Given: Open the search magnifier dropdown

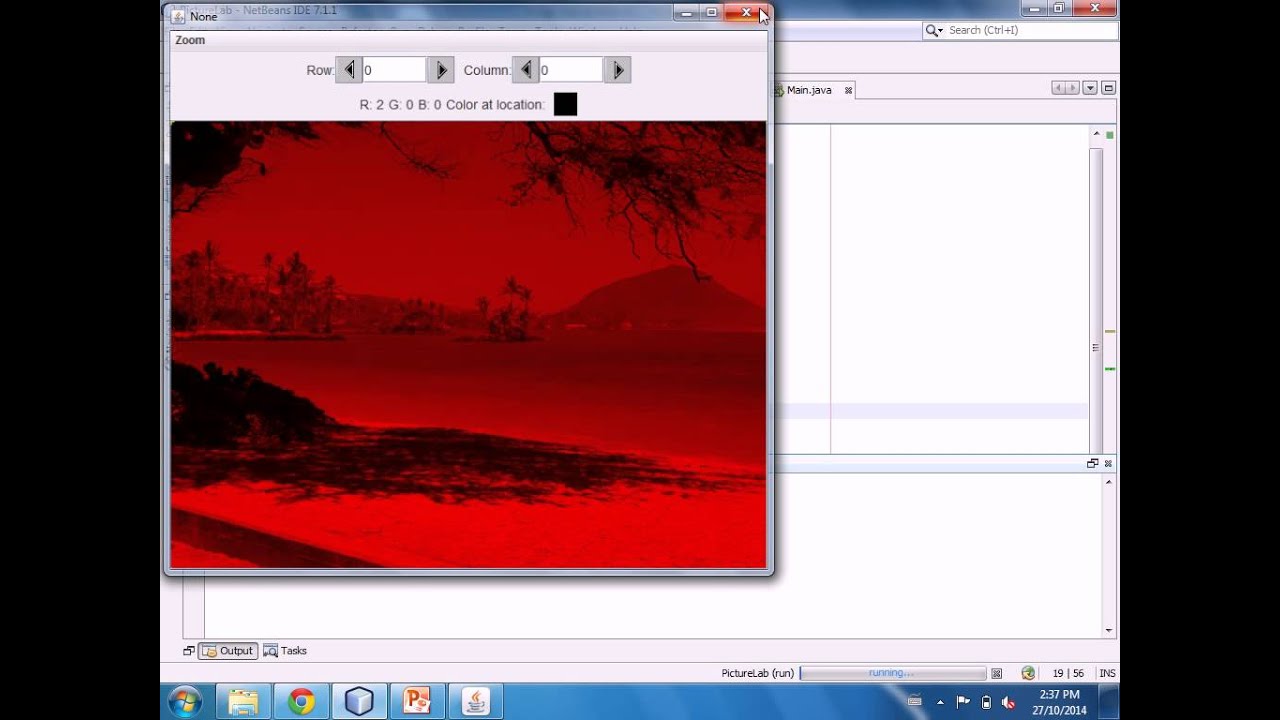Looking at the screenshot, I should pyautogui.click(x=934, y=30).
